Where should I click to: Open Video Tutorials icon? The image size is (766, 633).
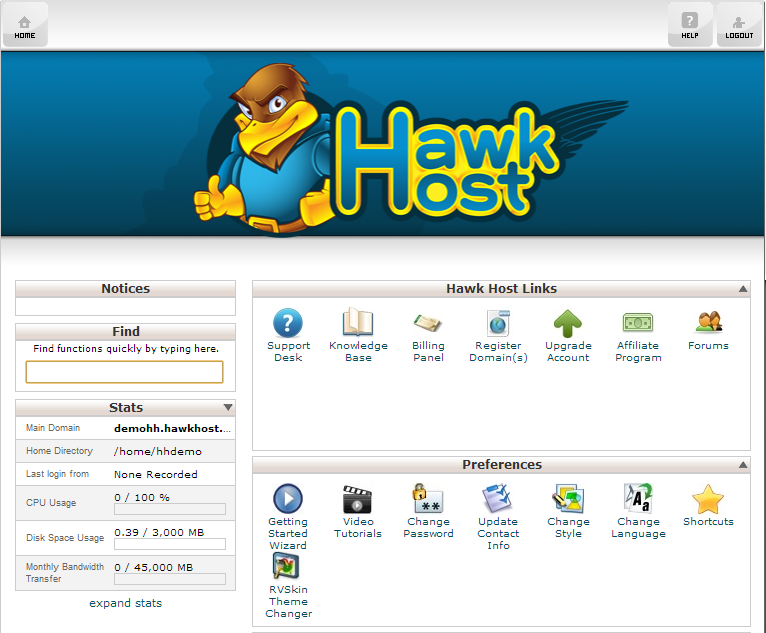coord(358,499)
